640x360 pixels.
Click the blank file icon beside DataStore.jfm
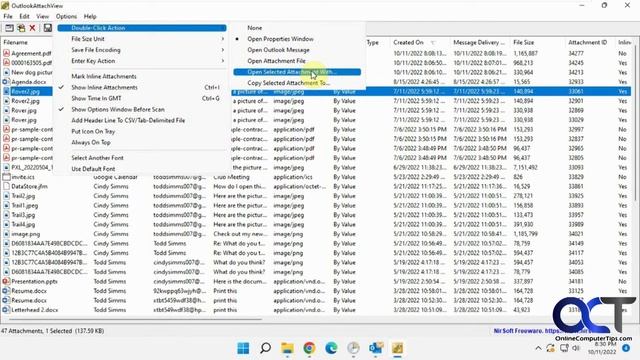[x=6, y=186]
